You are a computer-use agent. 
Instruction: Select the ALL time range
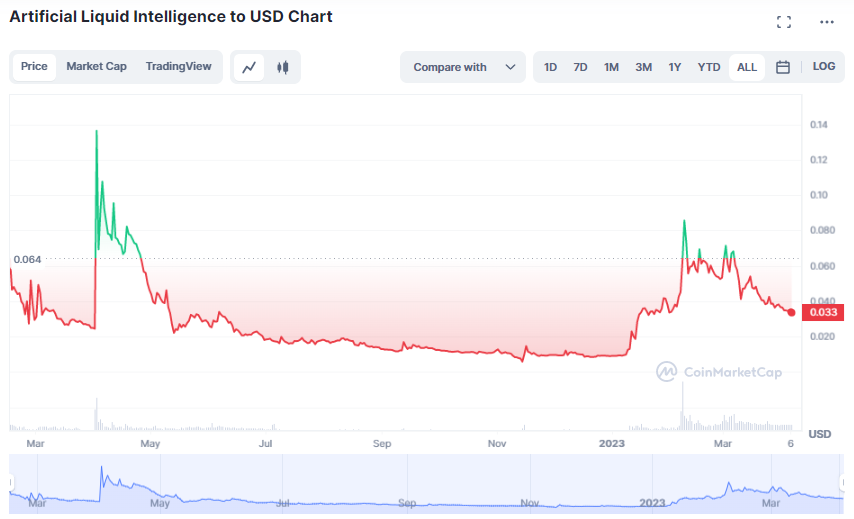coord(747,67)
